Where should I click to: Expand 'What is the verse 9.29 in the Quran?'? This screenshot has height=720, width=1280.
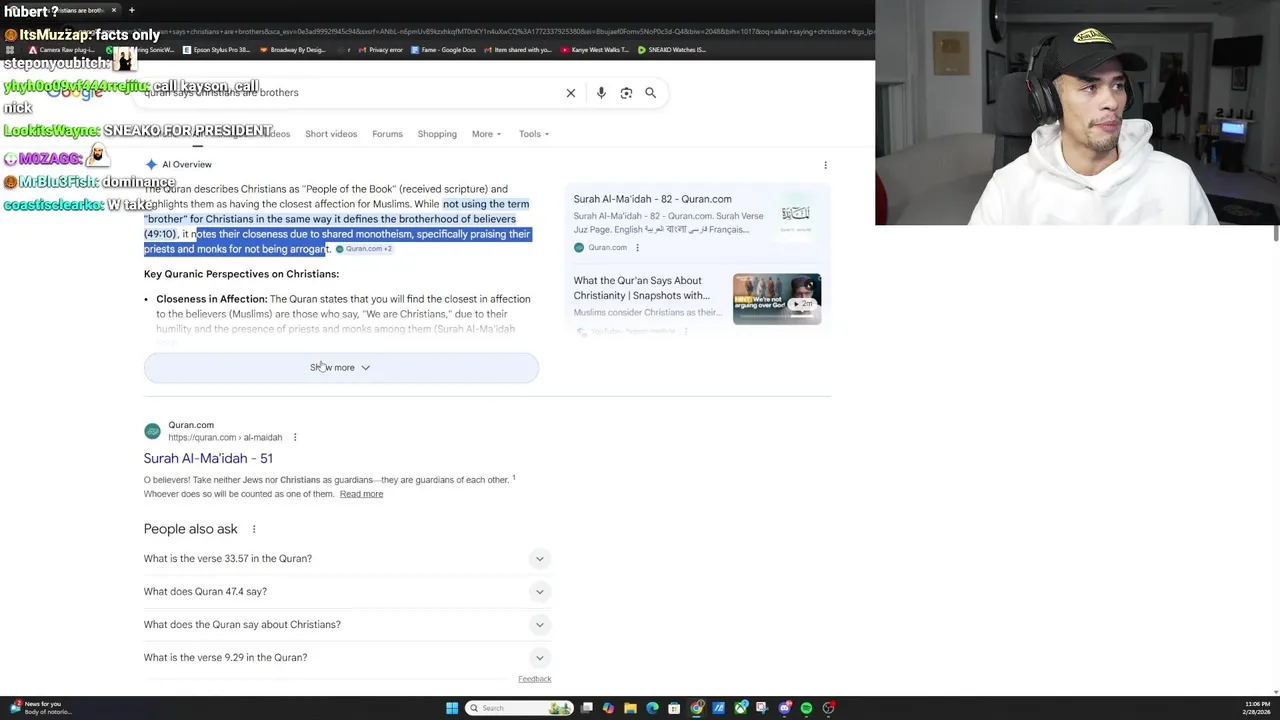(346, 658)
